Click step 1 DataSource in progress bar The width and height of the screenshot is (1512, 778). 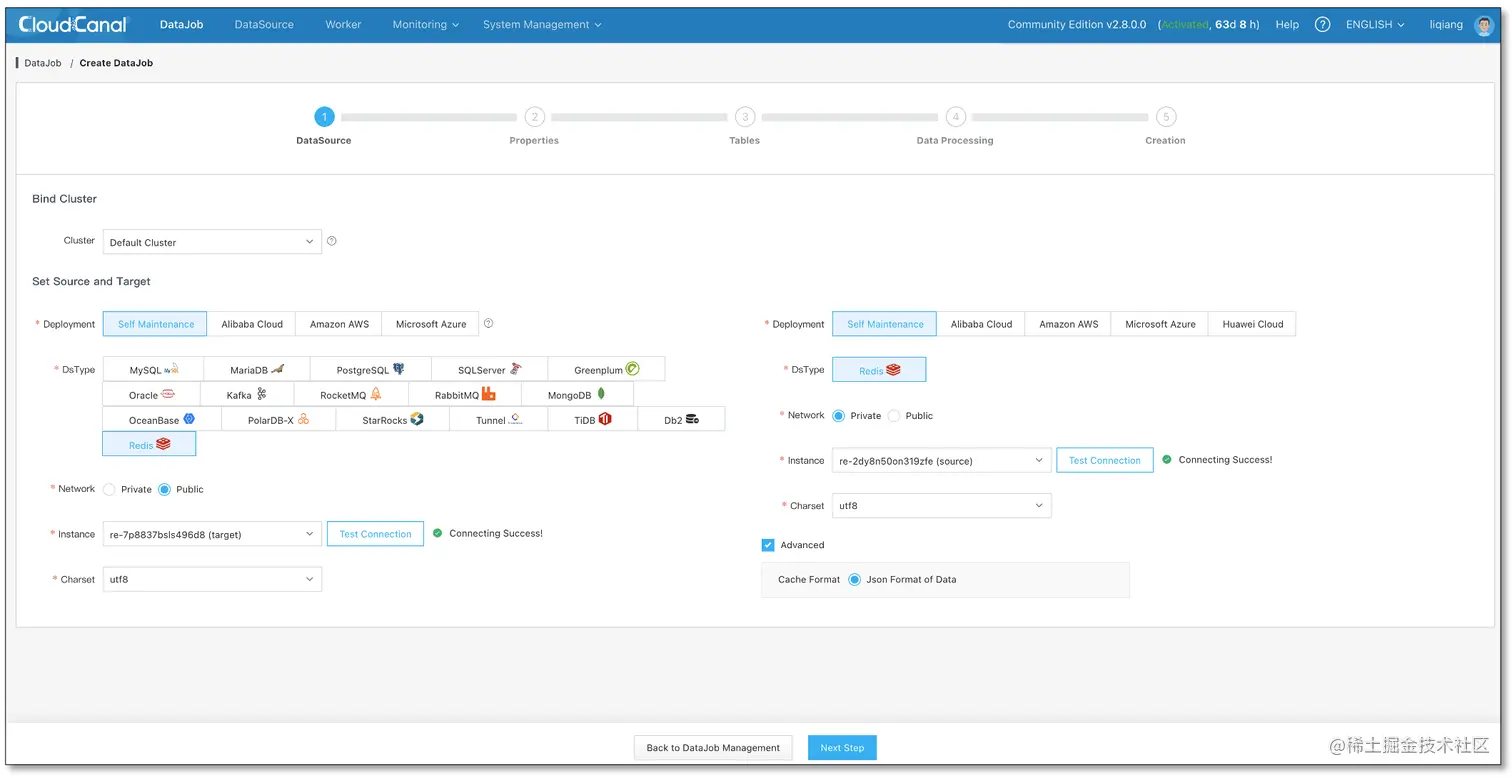tap(324, 117)
